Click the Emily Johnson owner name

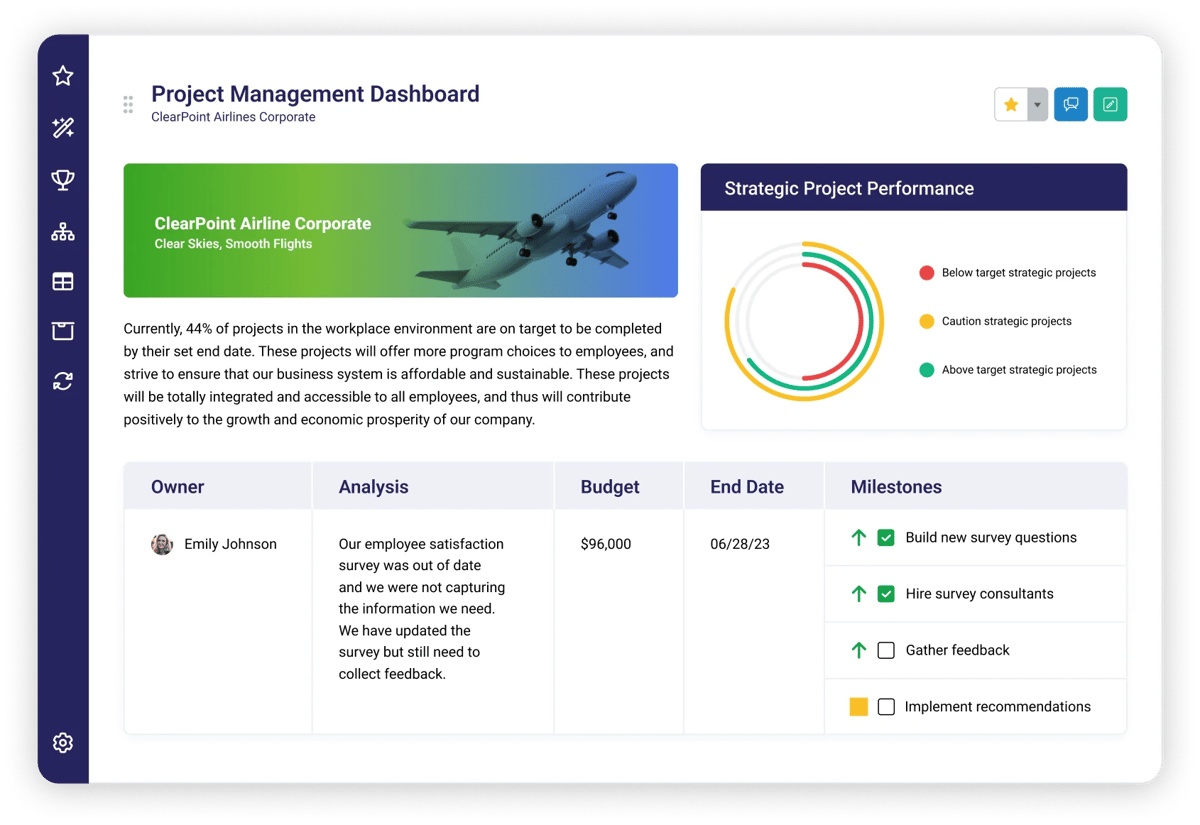230,544
